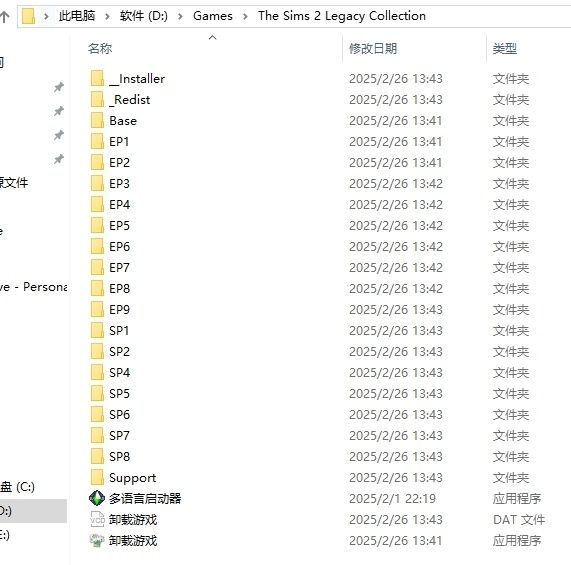Click the EP9 modified date 13:43

click(396, 309)
